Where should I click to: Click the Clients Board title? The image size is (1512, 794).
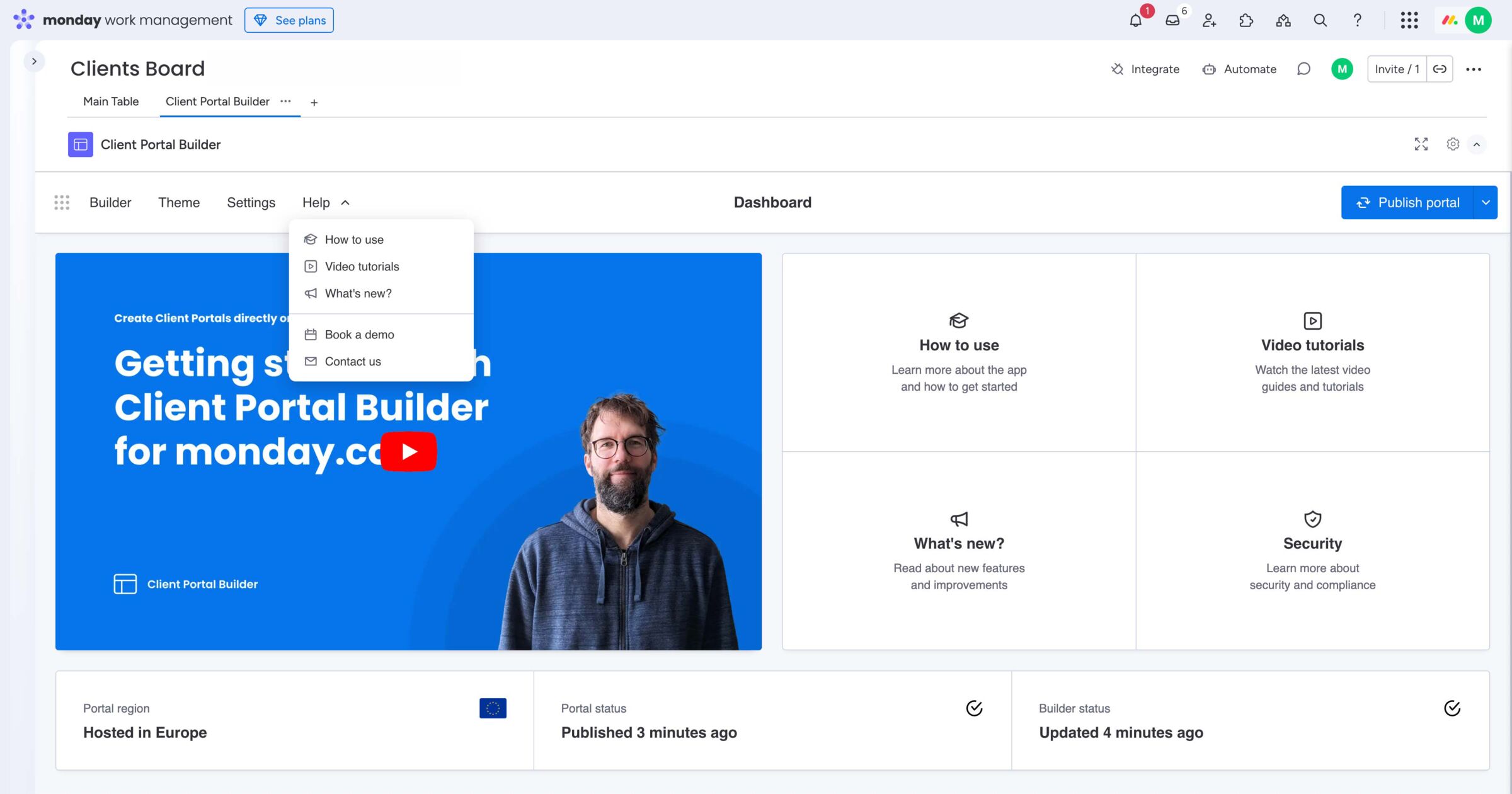tap(137, 68)
